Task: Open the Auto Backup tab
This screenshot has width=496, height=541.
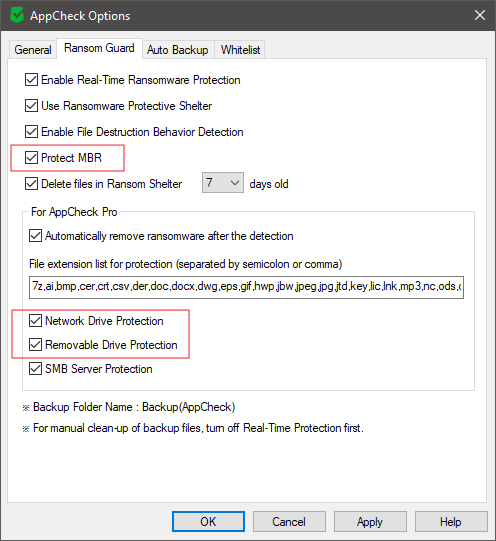Action: [x=178, y=50]
